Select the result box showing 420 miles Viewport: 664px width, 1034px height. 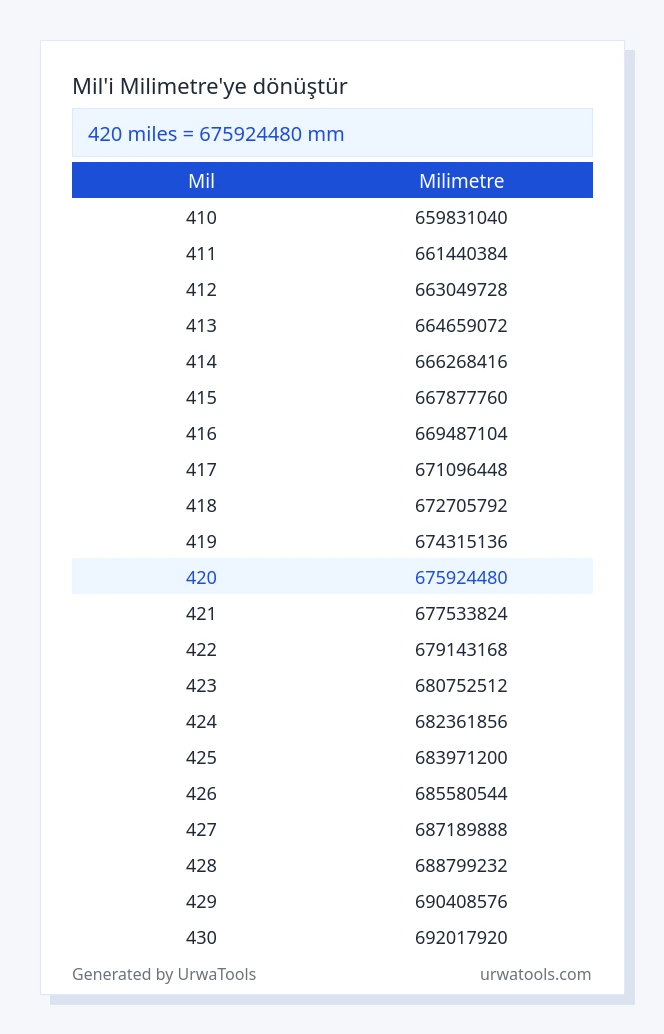point(332,133)
